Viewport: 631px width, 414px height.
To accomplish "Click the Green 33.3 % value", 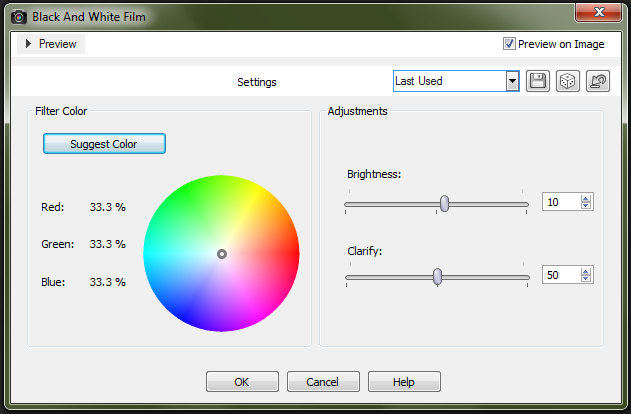I will pyautogui.click(x=107, y=244).
